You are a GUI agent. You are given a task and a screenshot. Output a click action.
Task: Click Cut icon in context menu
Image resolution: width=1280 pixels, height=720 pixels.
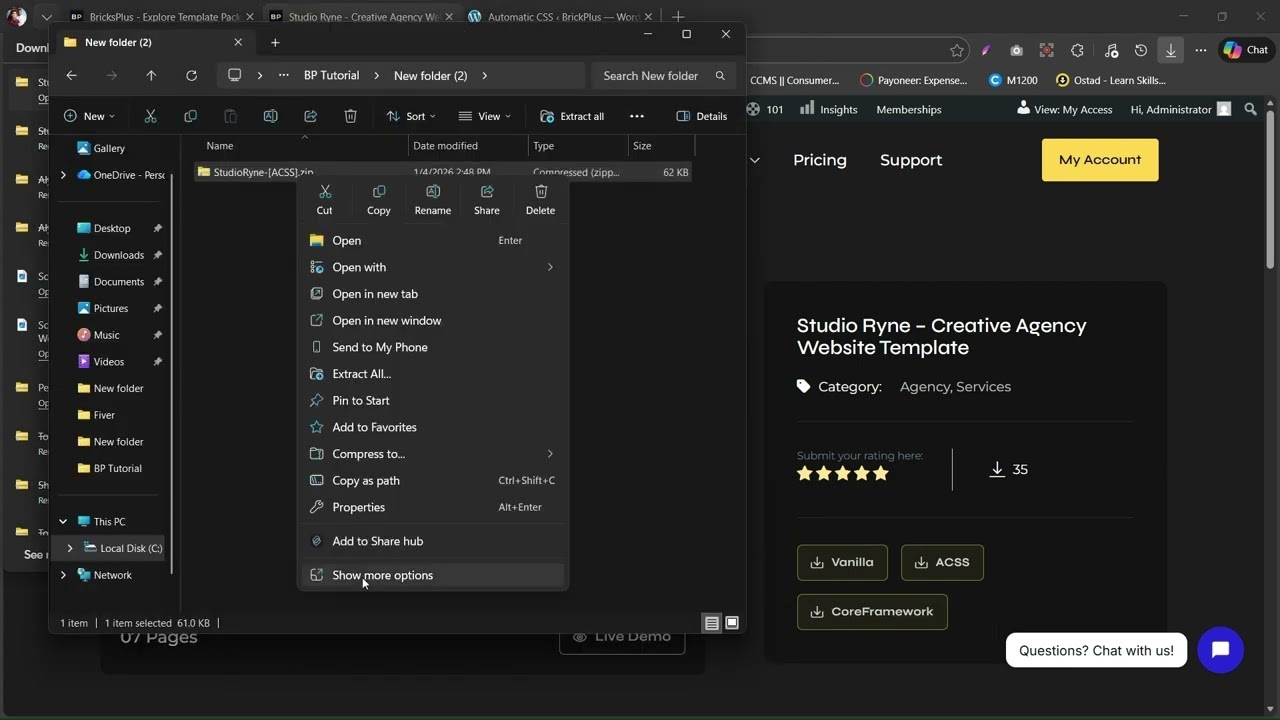(x=324, y=200)
